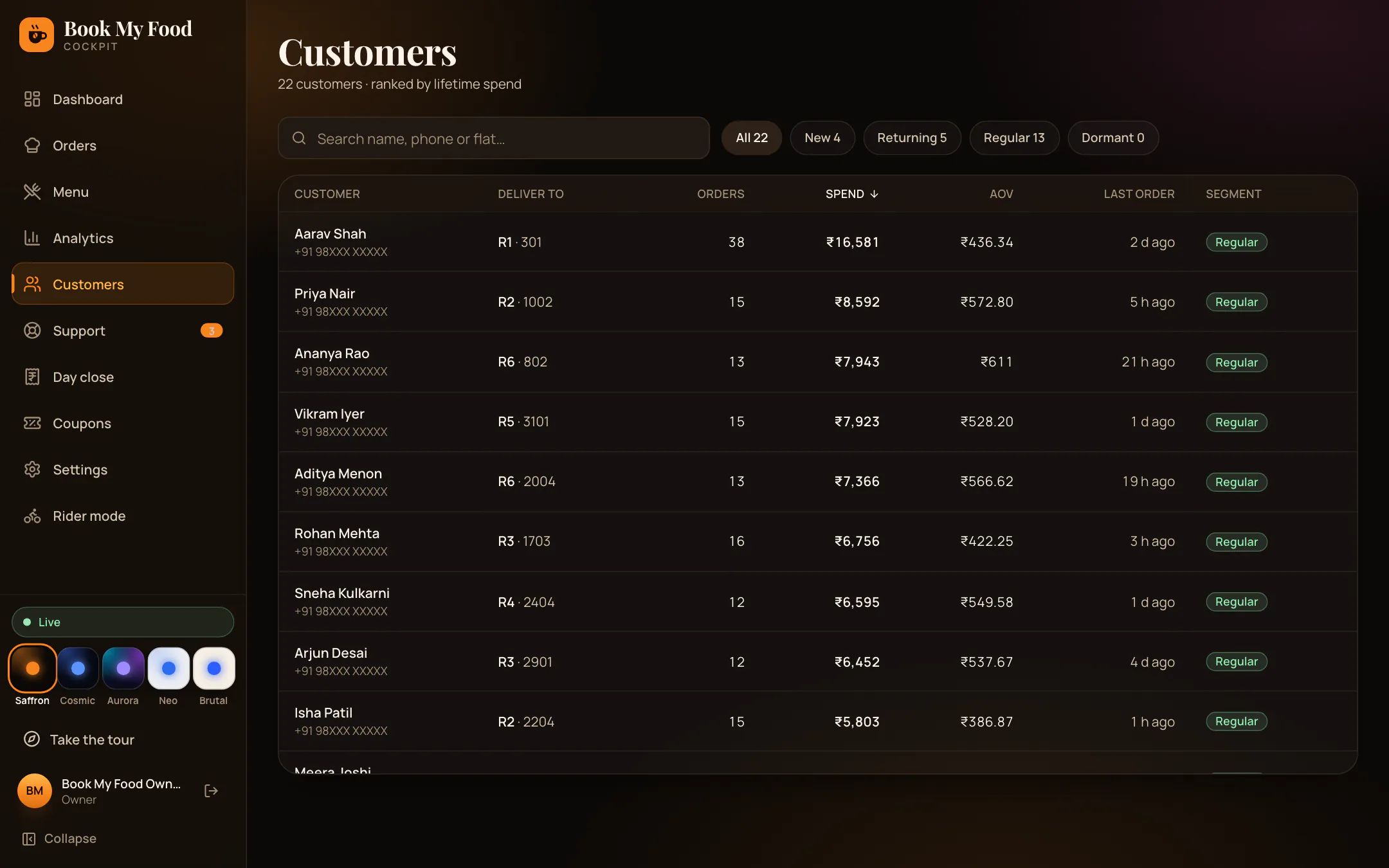Click the search magnifier icon
Viewport: 1389px width, 868px height.
click(x=299, y=138)
